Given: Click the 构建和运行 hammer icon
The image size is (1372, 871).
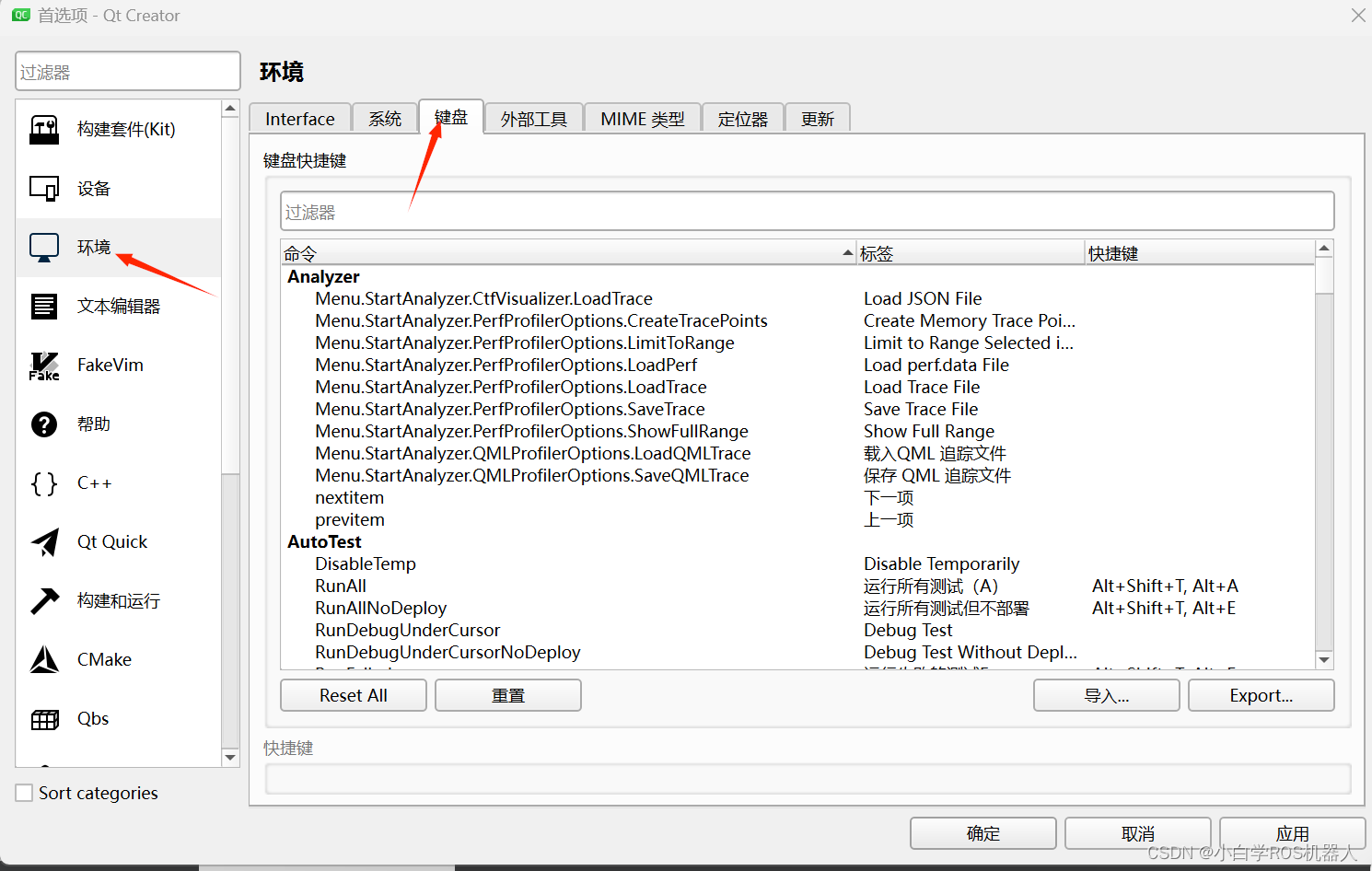Looking at the screenshot, I should pos(44,601).
